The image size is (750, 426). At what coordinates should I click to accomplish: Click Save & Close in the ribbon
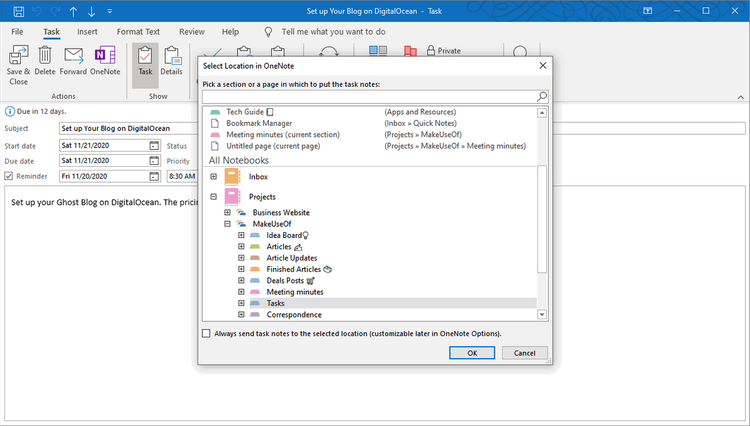19,66
